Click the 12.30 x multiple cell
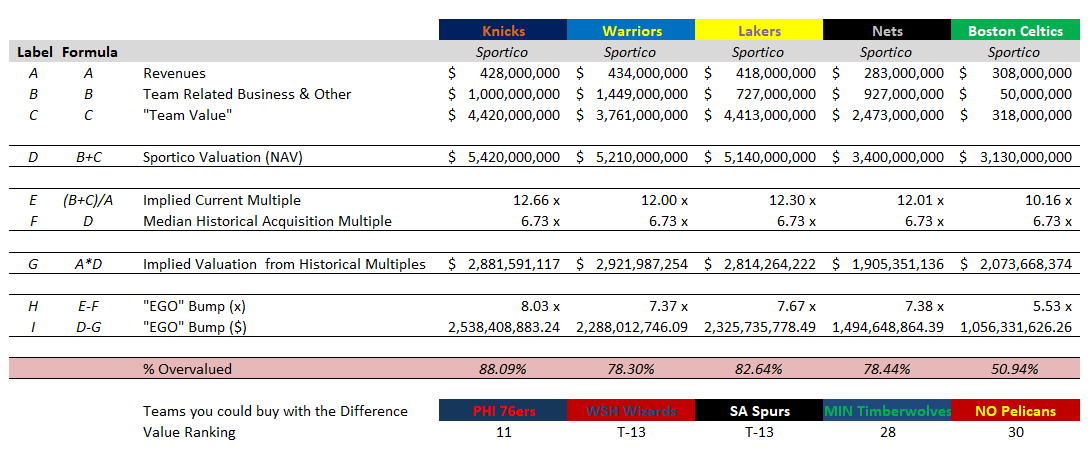 [791, 200]
